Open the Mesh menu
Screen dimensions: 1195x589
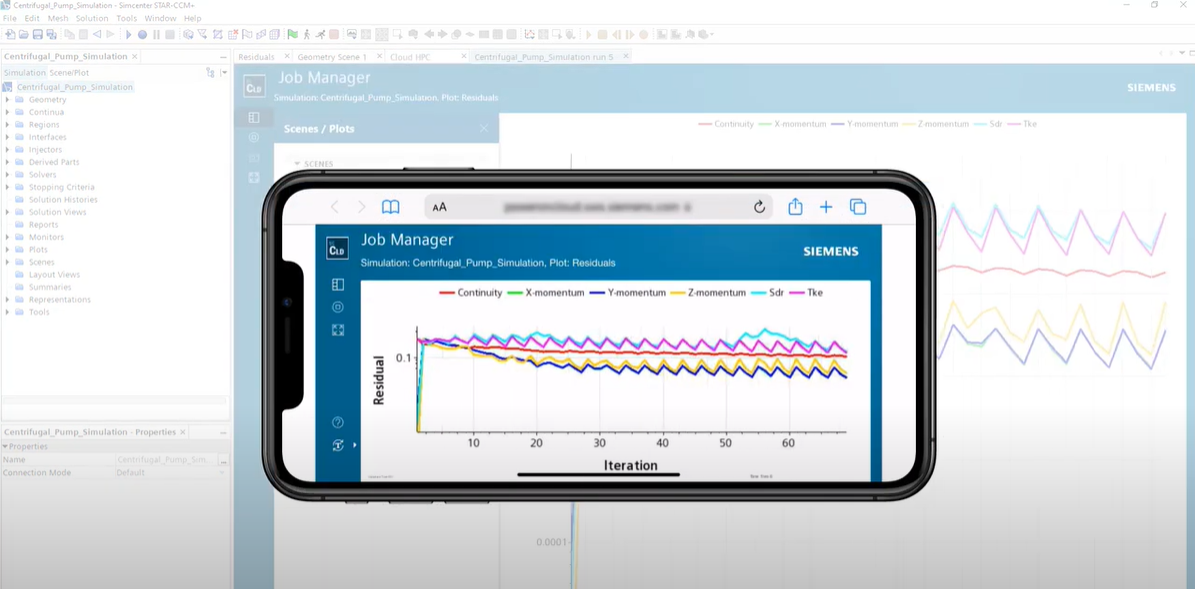click(x=58, y=18)
